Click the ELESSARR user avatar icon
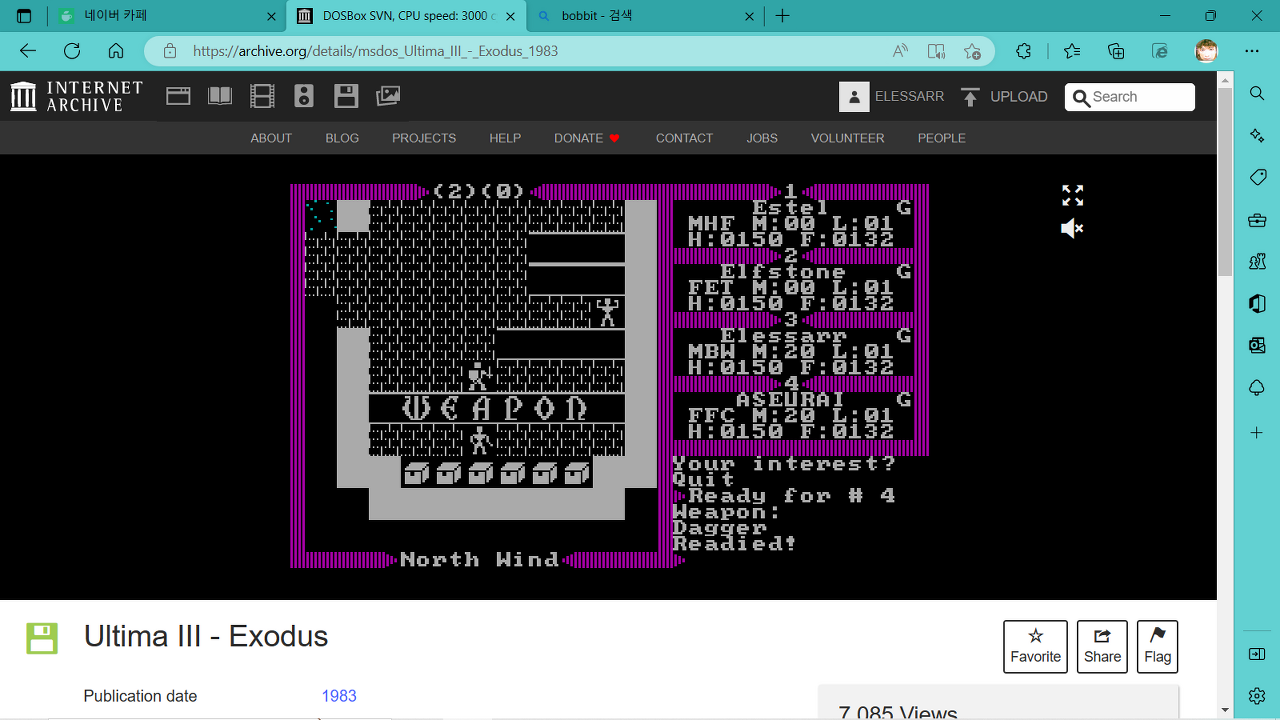 854,96
